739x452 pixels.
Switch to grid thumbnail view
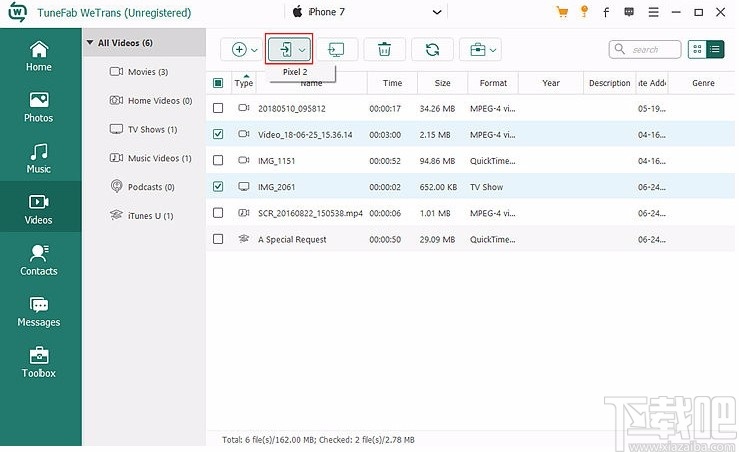point(697,49)
